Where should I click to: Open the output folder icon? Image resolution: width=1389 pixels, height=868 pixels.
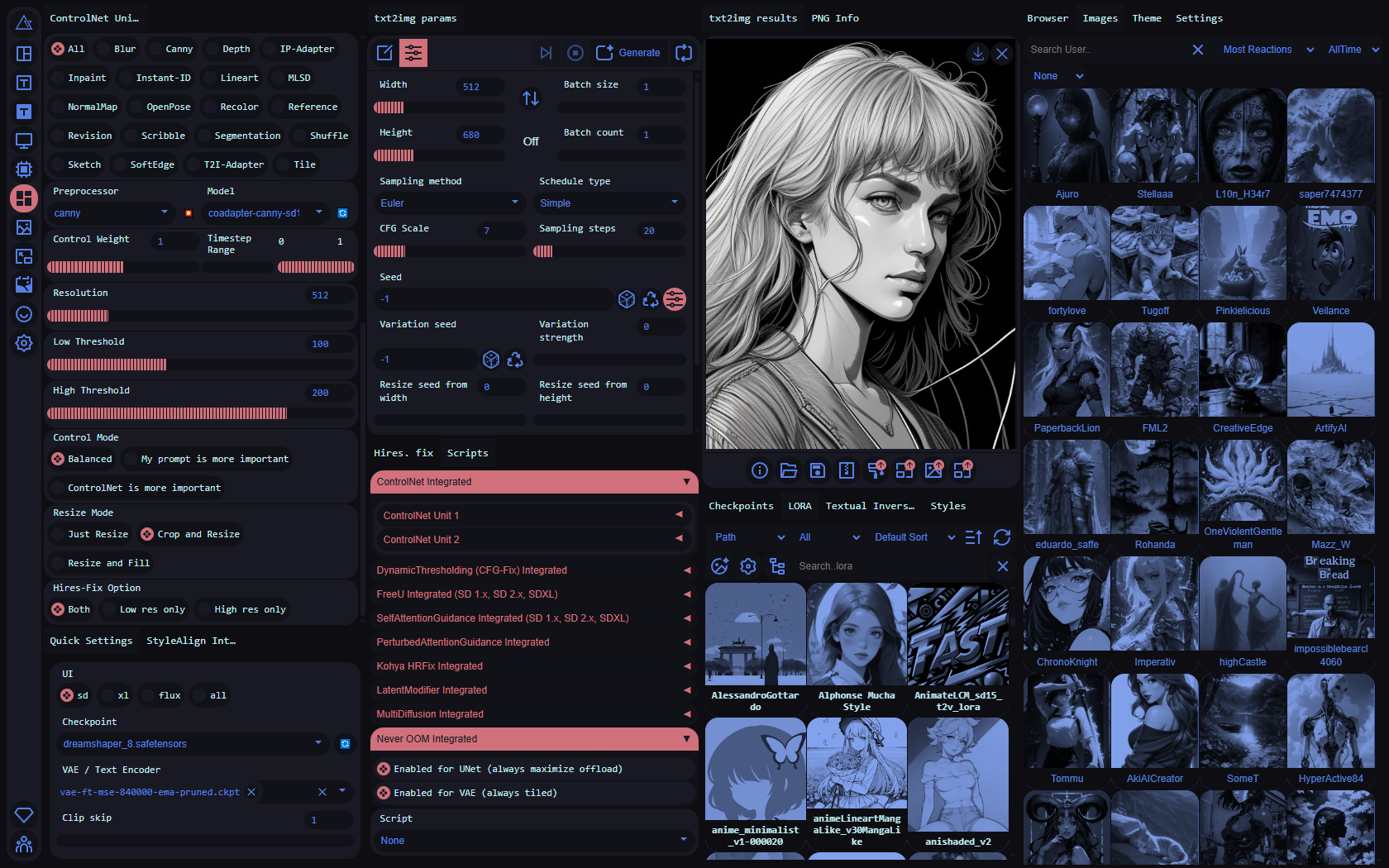point(789,470)
